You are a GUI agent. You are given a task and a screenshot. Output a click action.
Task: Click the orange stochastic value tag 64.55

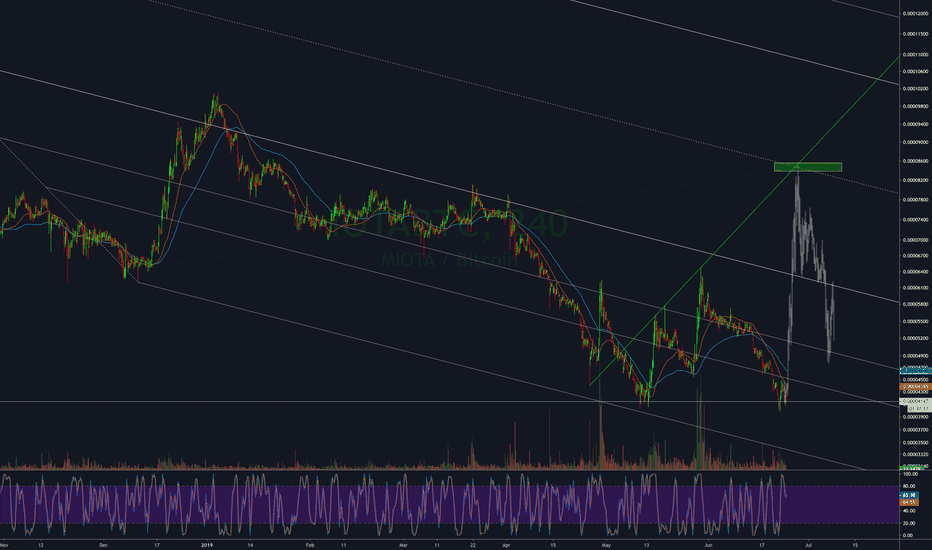[x=908, y=502]
